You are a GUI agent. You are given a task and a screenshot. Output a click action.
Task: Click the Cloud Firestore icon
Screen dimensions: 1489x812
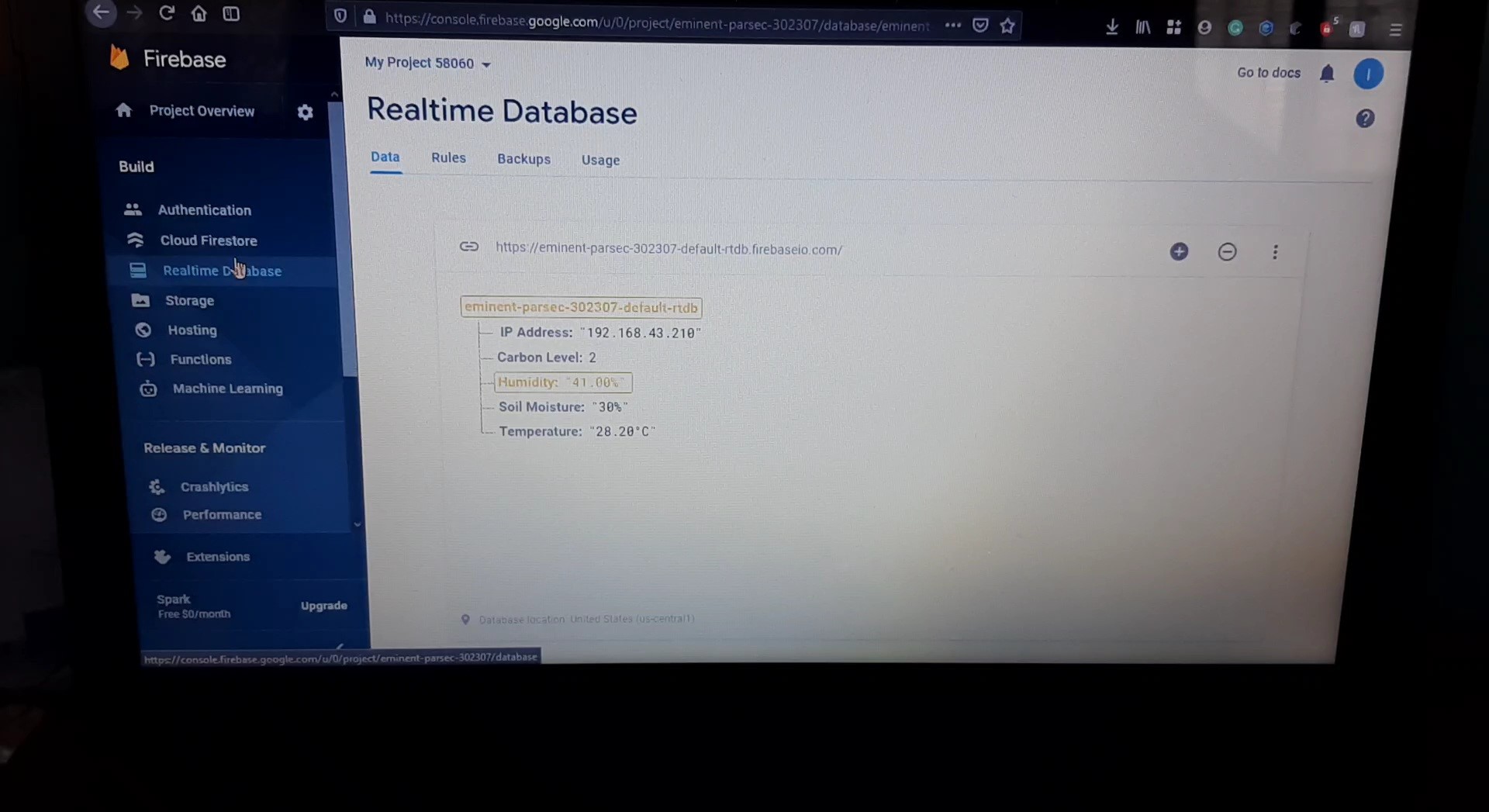[136, 240]
